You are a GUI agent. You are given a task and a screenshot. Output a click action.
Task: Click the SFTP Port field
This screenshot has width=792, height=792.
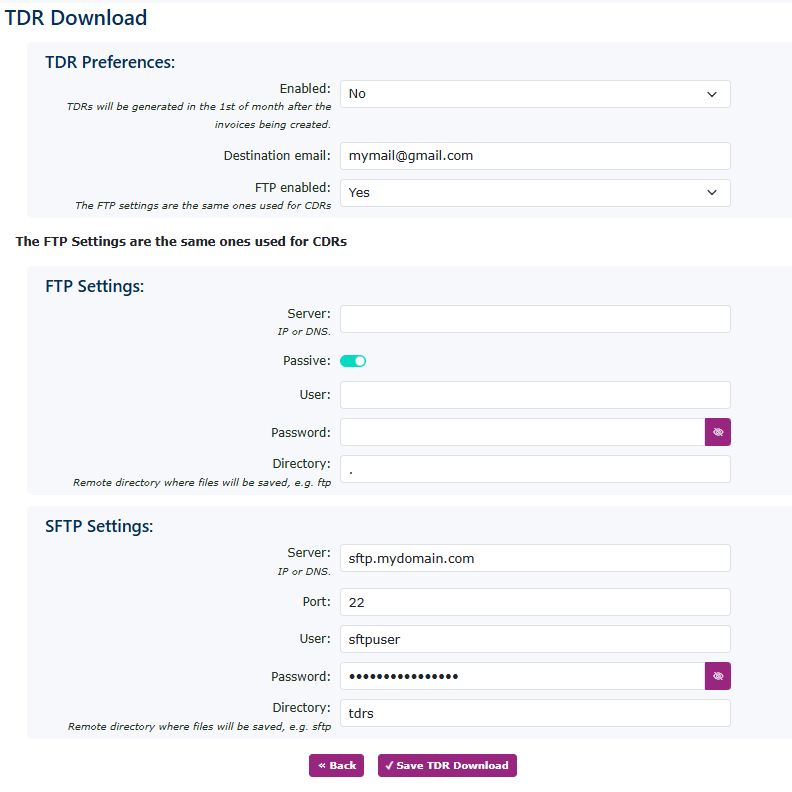534,602
